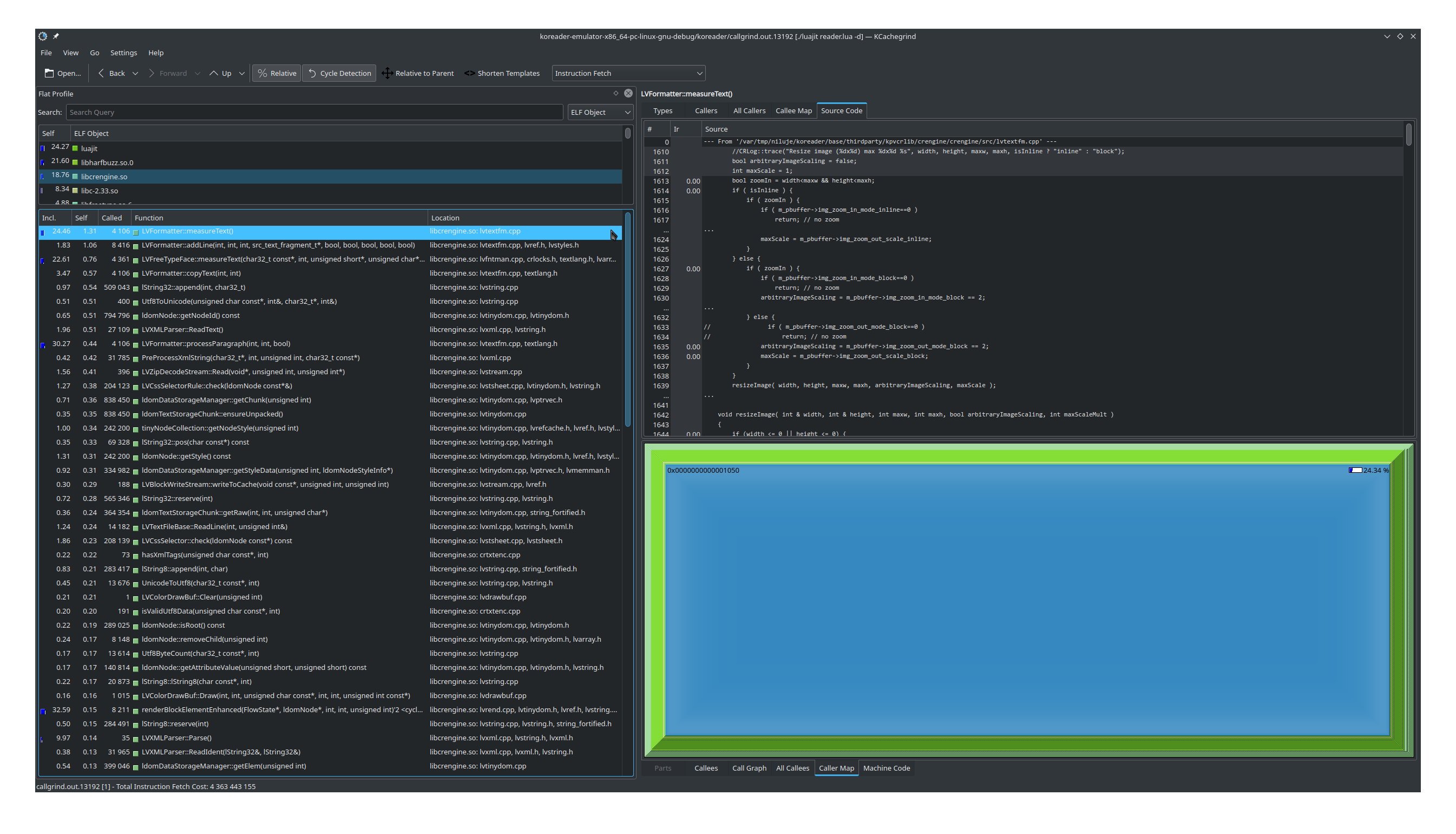Screen dimensions: 1456x834
Task: Click the cost bar icon beside LVFormatter::measureText
Action: (42, 232)
